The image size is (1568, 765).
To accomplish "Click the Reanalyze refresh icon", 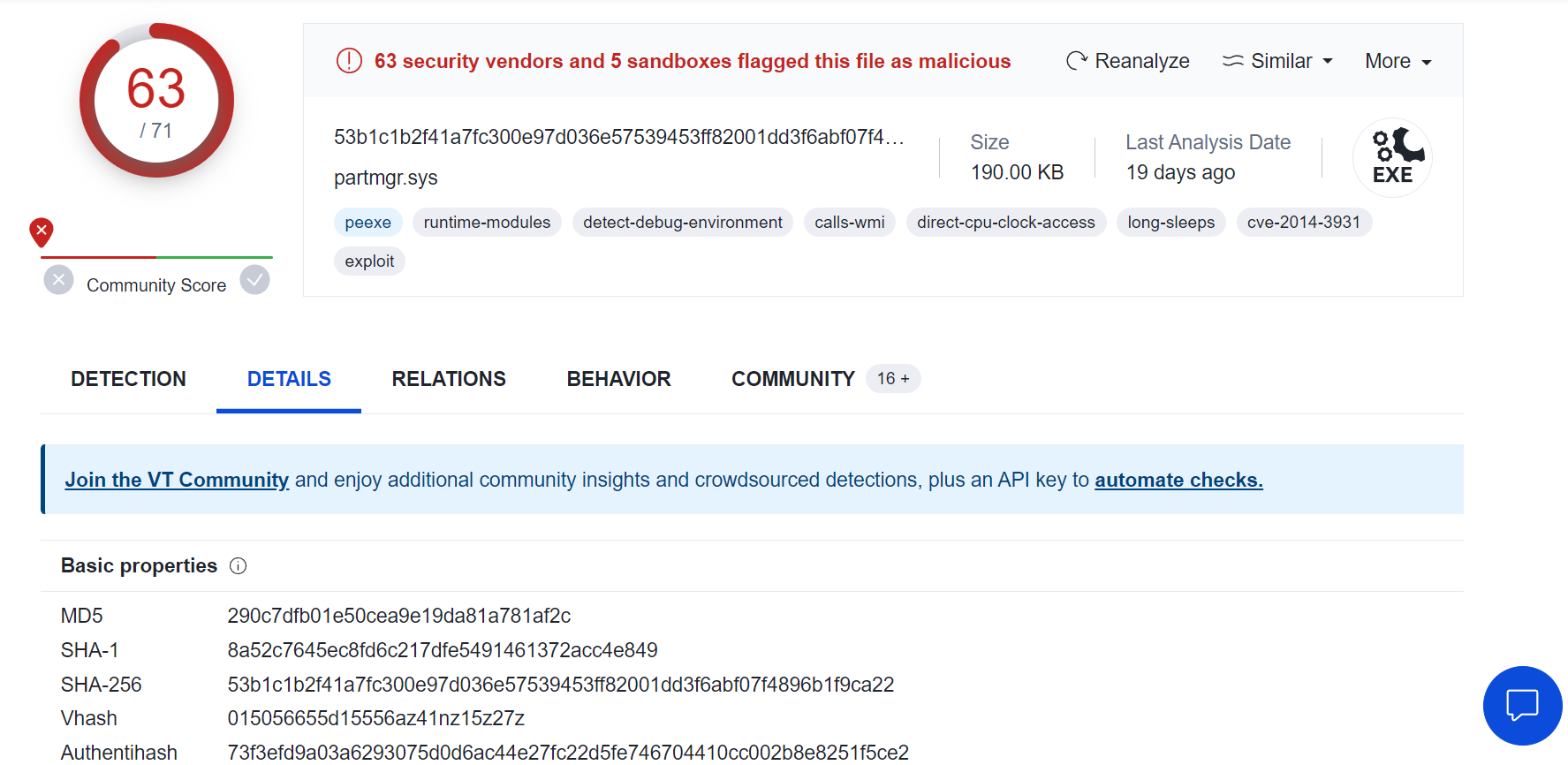I will coord(1076,61).
